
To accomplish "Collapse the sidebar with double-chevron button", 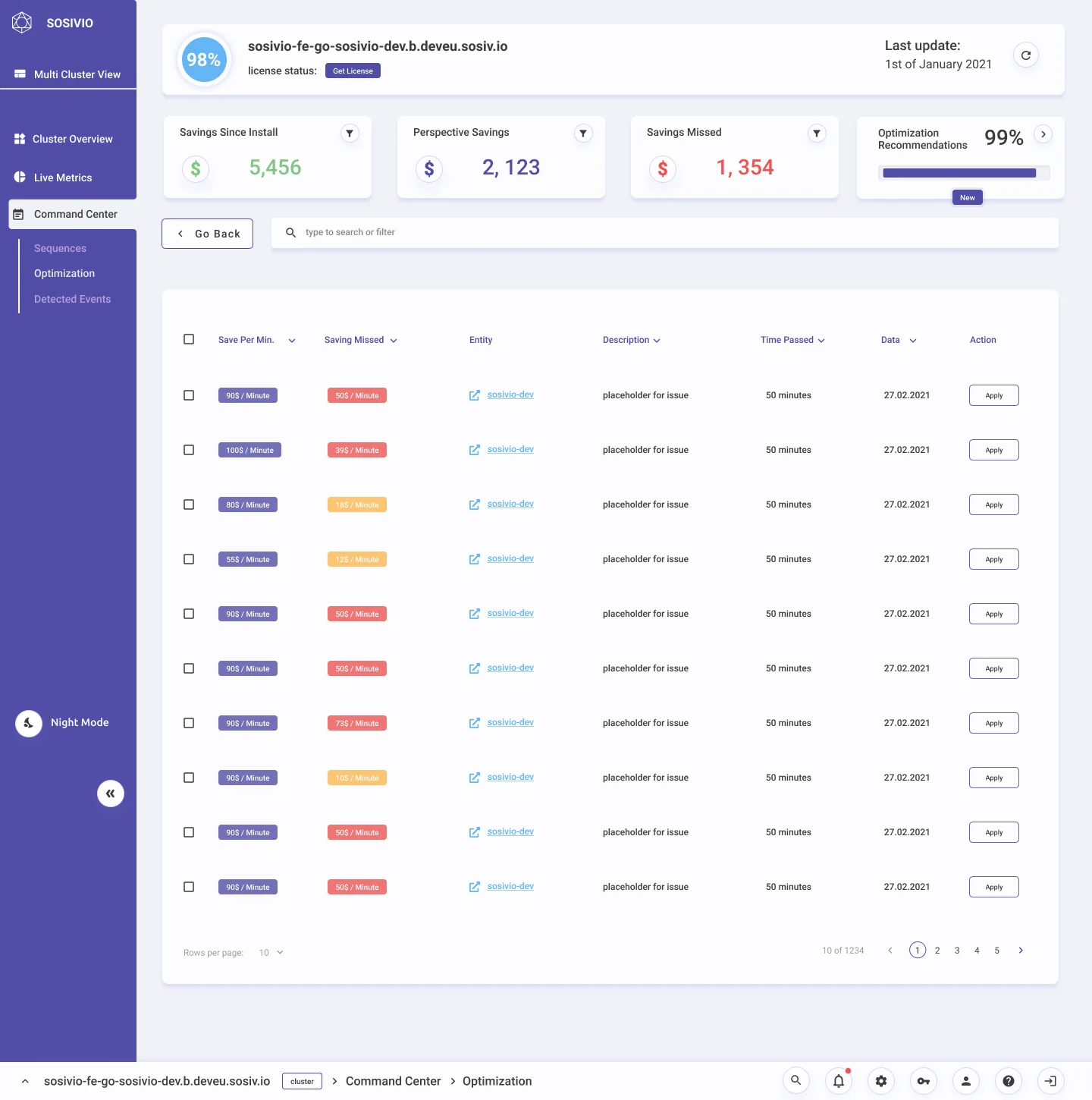I will point(111,794).
